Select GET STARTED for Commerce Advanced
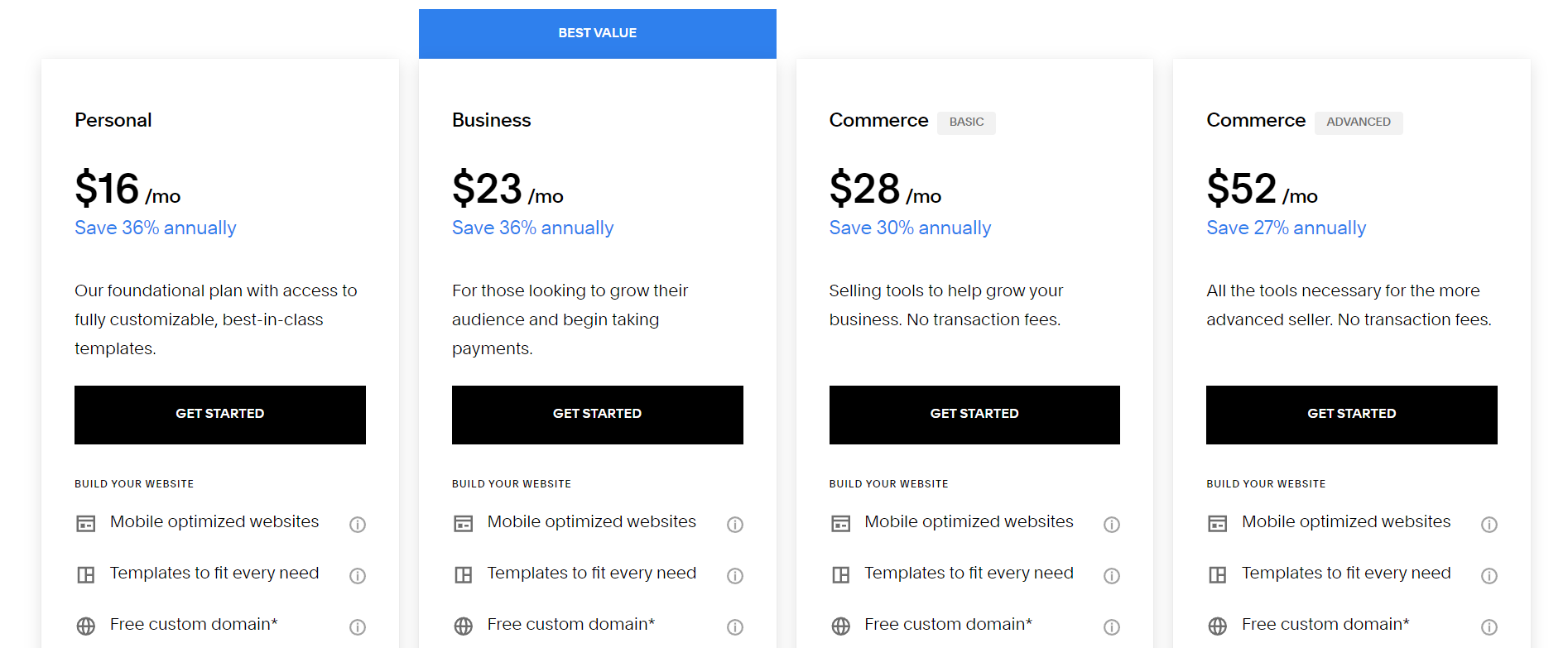The width and height of the screenshot is (1568, 648). pyautogui.click(x=1351, y=414)
